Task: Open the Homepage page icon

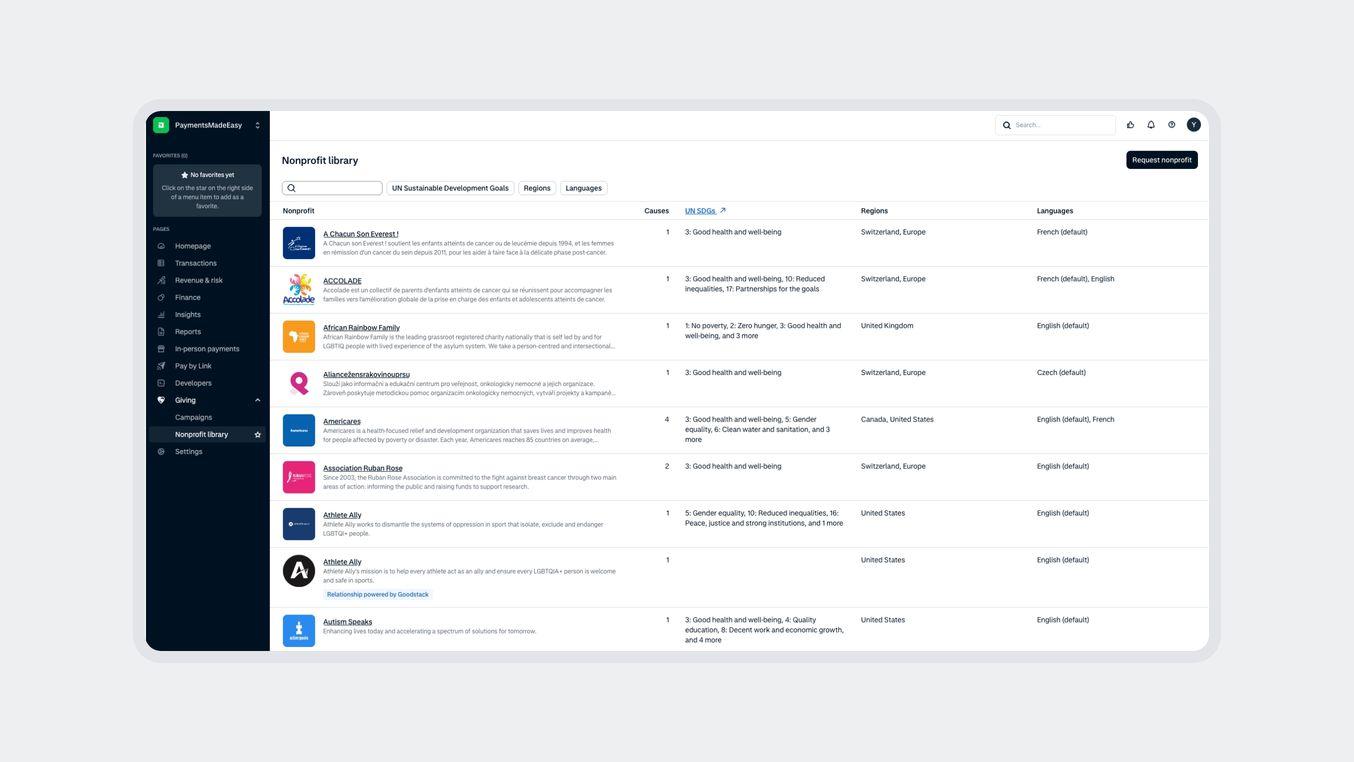Action: click(159, 244)
